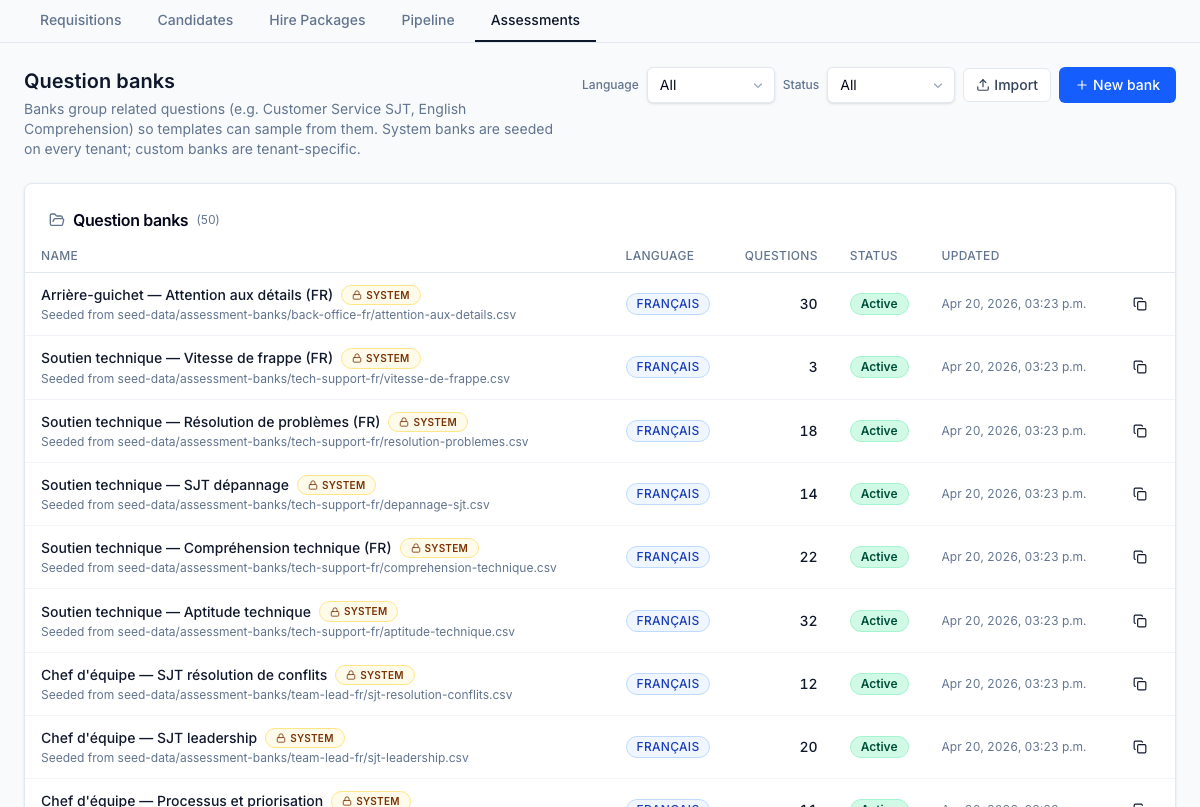Click SYSTEM badge on SJT leadership
This screenshot has height=807, width=1200.
tap(305, 738)
